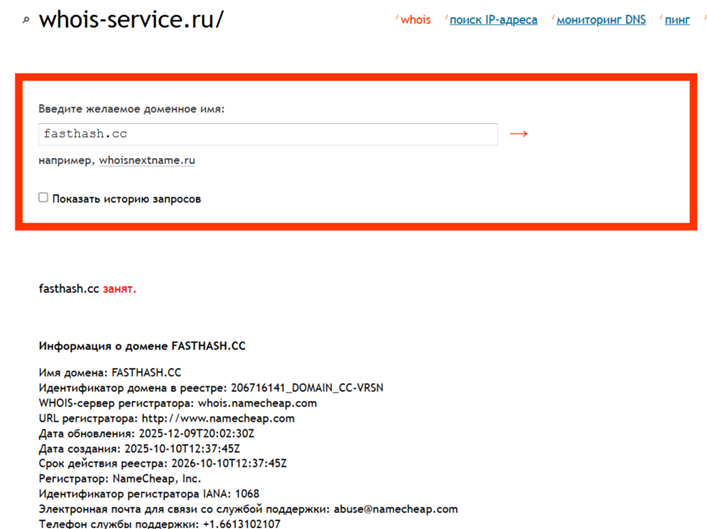
Task: Click the support phone number +1.6613102107
Action: coord(241,523)
